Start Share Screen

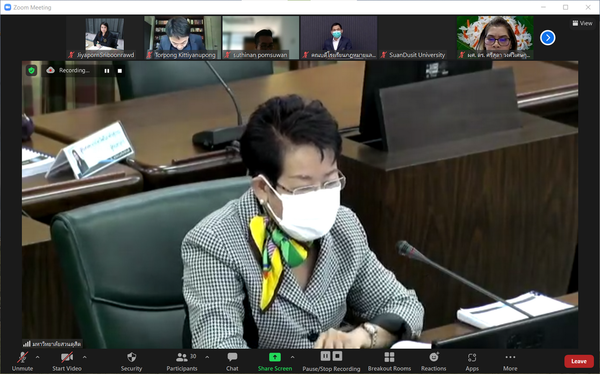(x=275, y=362)
